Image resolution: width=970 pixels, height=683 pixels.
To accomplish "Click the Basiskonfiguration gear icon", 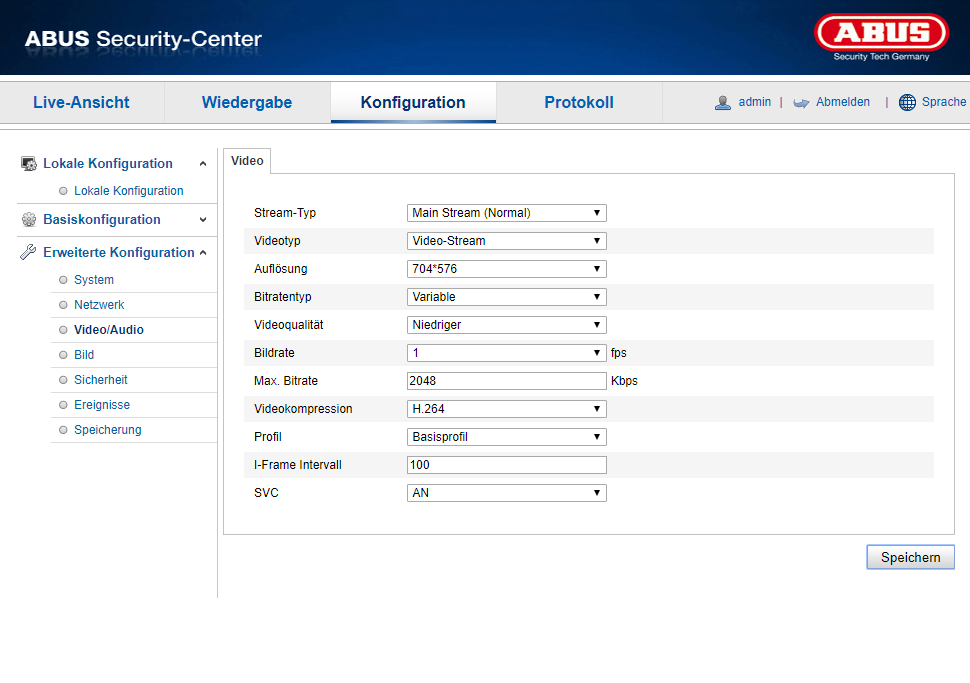I will coord(28,220).
